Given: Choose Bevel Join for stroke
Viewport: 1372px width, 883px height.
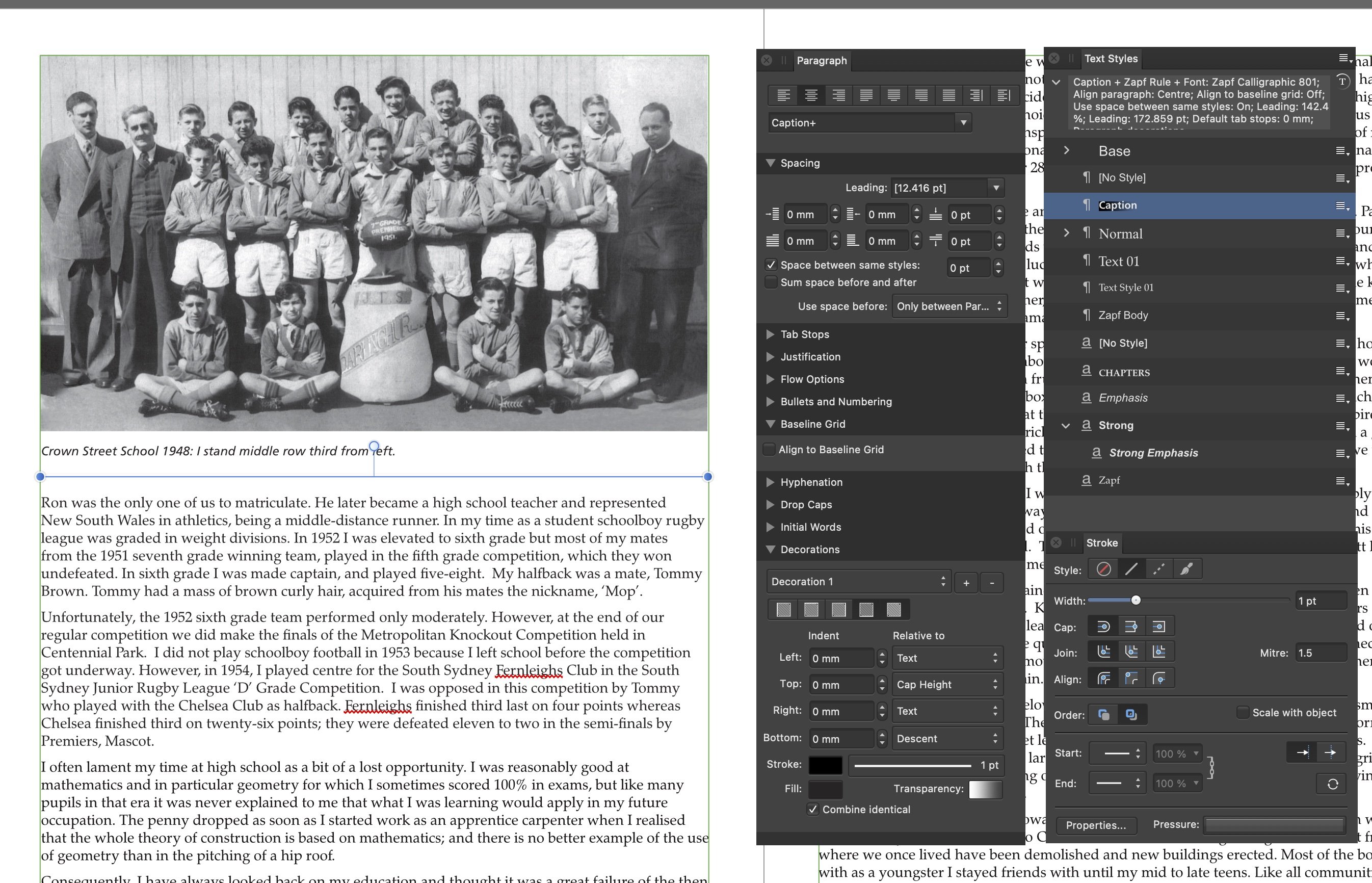Looking at the screenshot, I should [x=1131, y=652].
